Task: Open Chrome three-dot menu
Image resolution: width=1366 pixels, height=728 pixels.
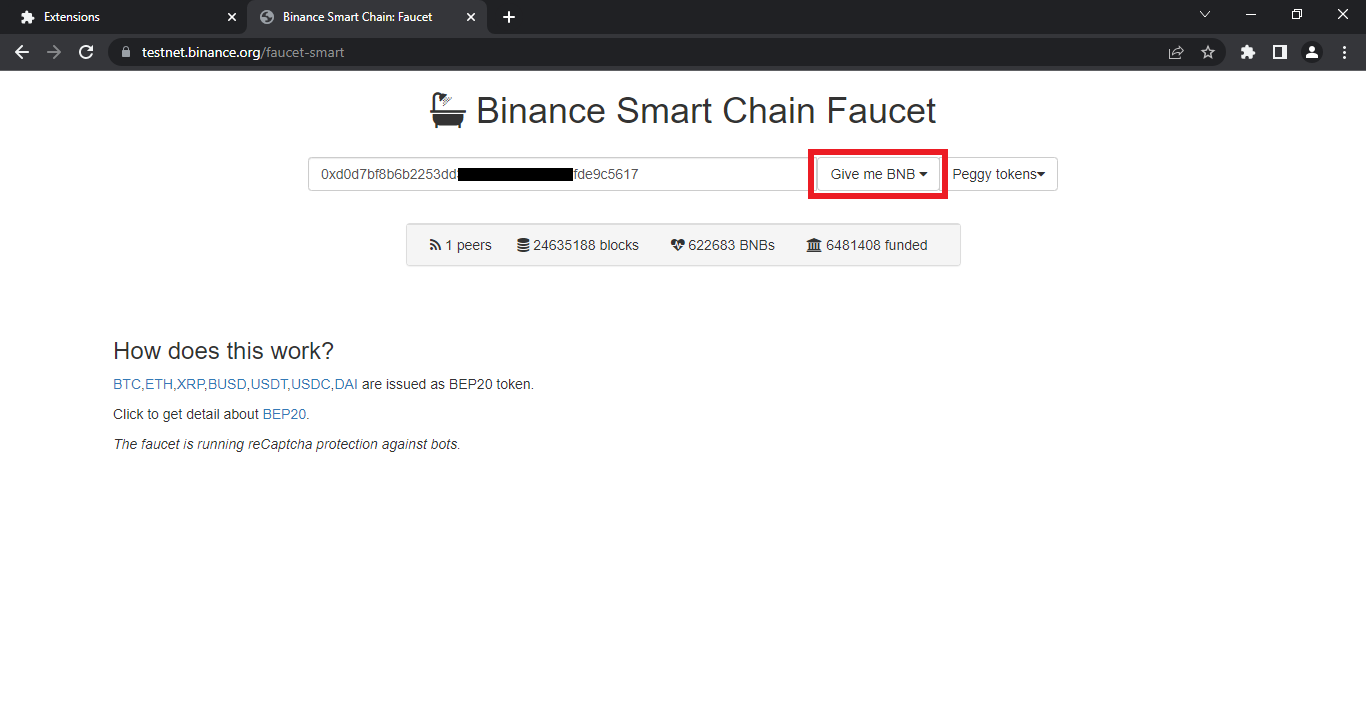Action: point(1344,52)
